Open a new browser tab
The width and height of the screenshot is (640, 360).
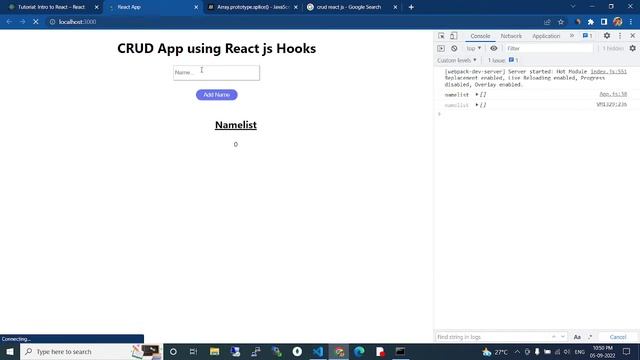411,7
